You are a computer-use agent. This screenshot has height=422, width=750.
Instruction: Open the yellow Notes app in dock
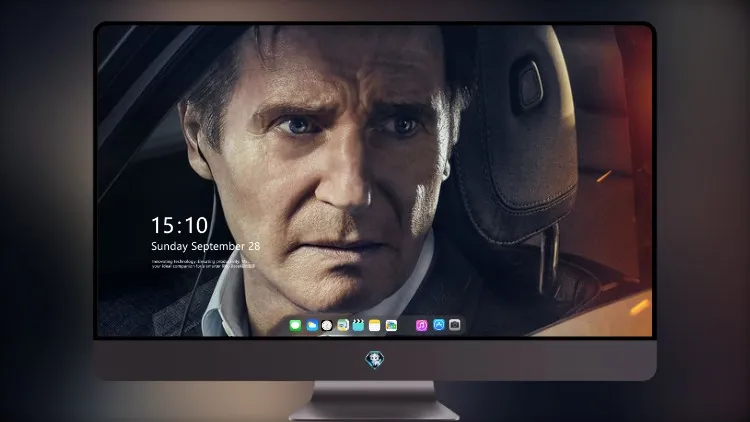tap(375, 325)
